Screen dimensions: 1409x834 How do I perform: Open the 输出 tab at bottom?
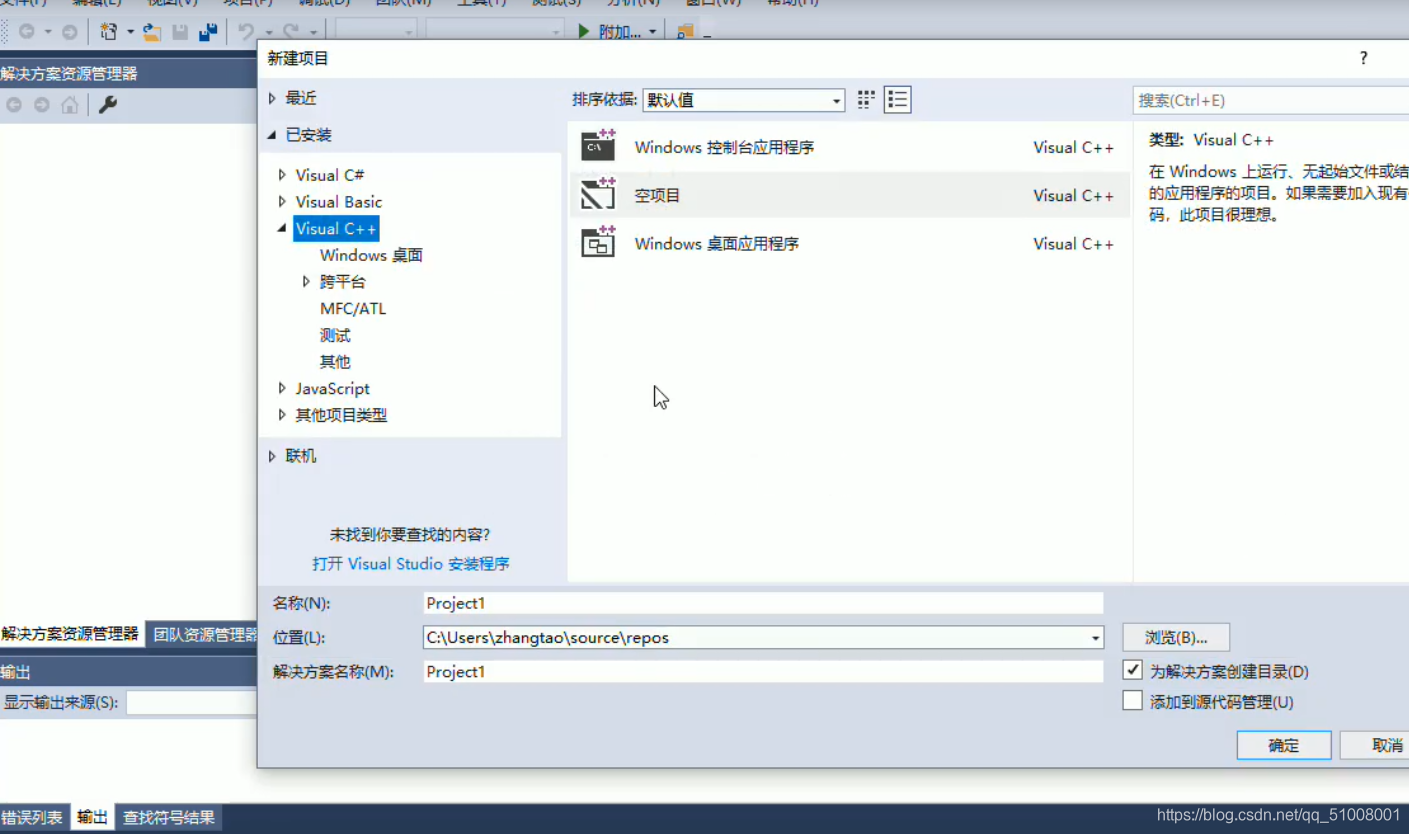(x=92, y=817)
